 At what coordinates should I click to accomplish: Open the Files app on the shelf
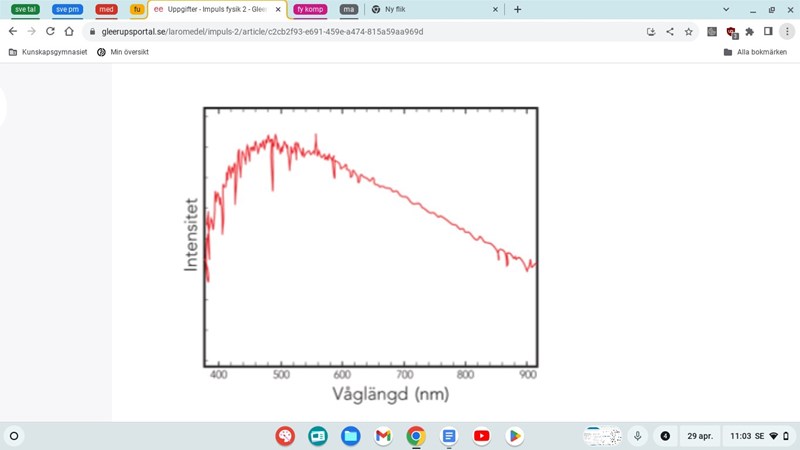pyautogui.click(x=350, y=436)
